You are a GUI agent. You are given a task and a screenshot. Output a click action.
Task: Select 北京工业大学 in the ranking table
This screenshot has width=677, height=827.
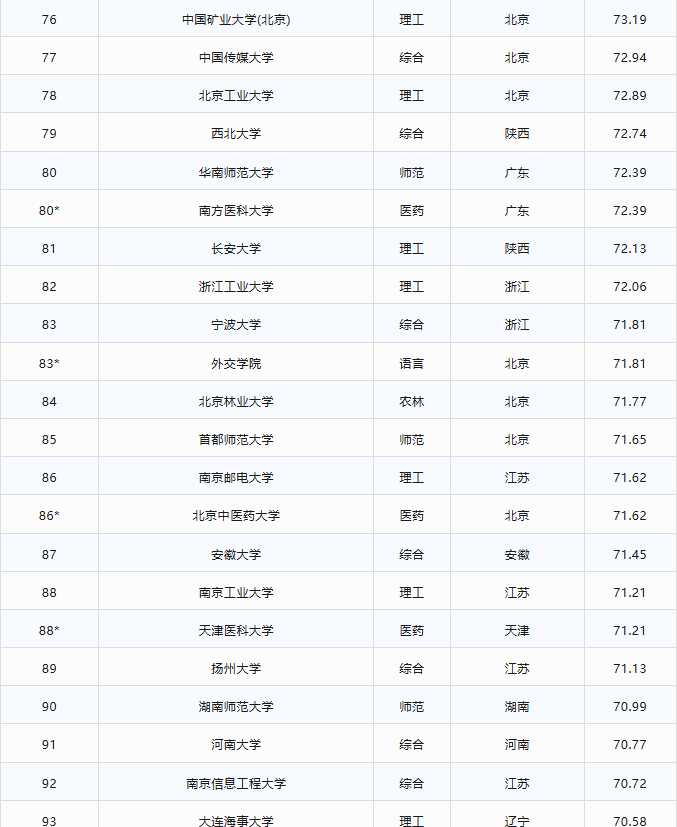pos(236,96)
